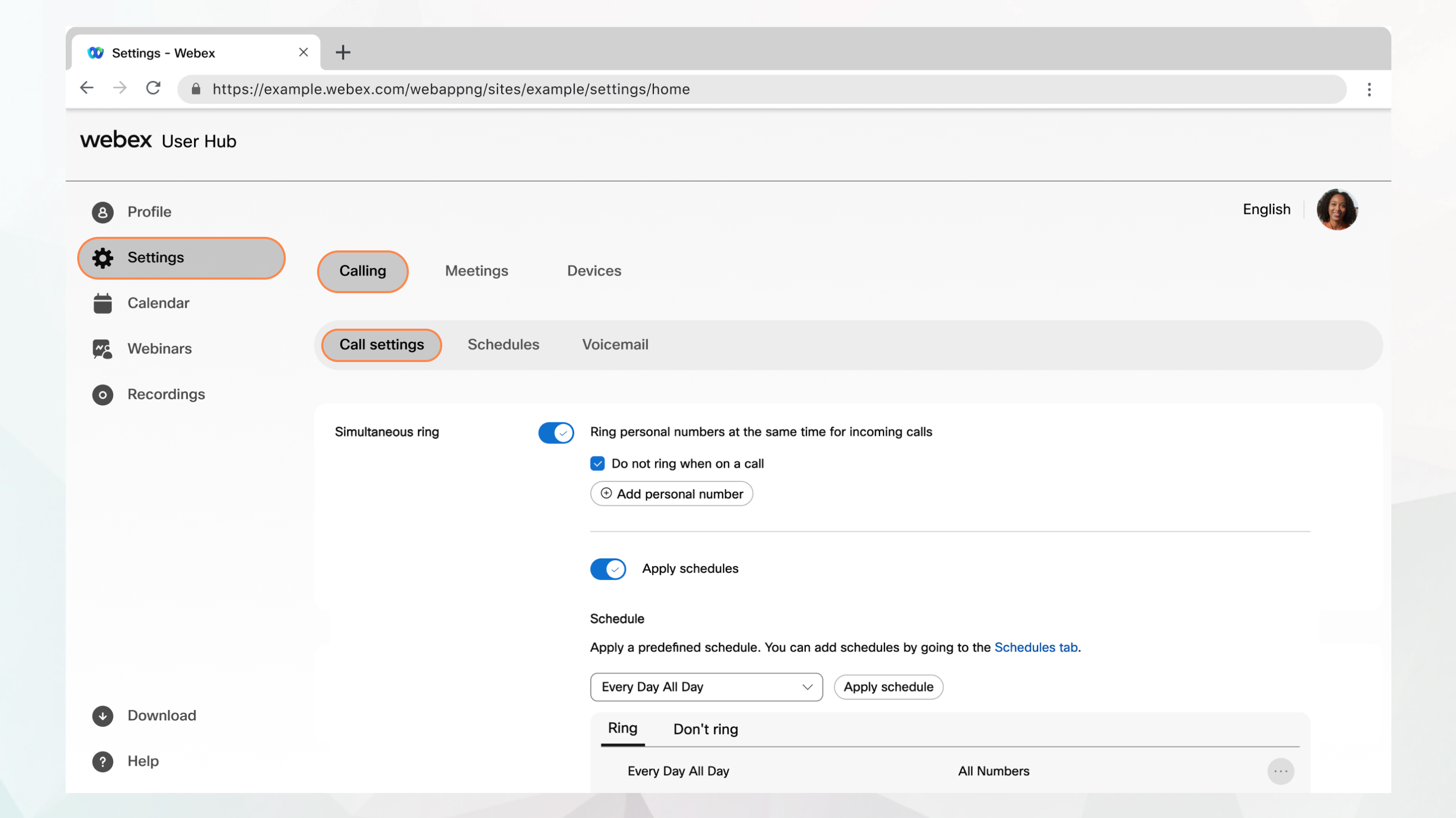
Task: Open the Schedules tab link in text
Action: coord(1036,647)
